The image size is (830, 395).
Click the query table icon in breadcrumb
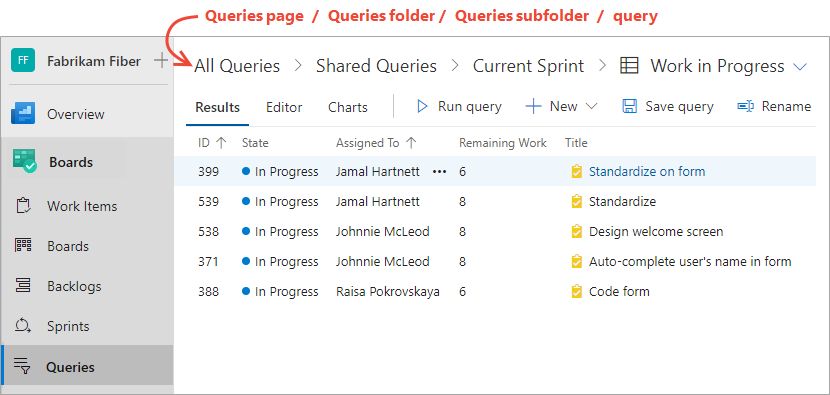pyautogui.click(x=629, y=66)
